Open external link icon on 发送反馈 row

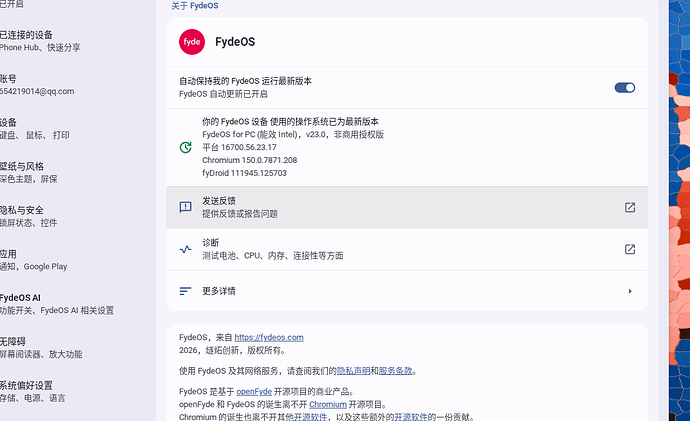tap(630, 207)
